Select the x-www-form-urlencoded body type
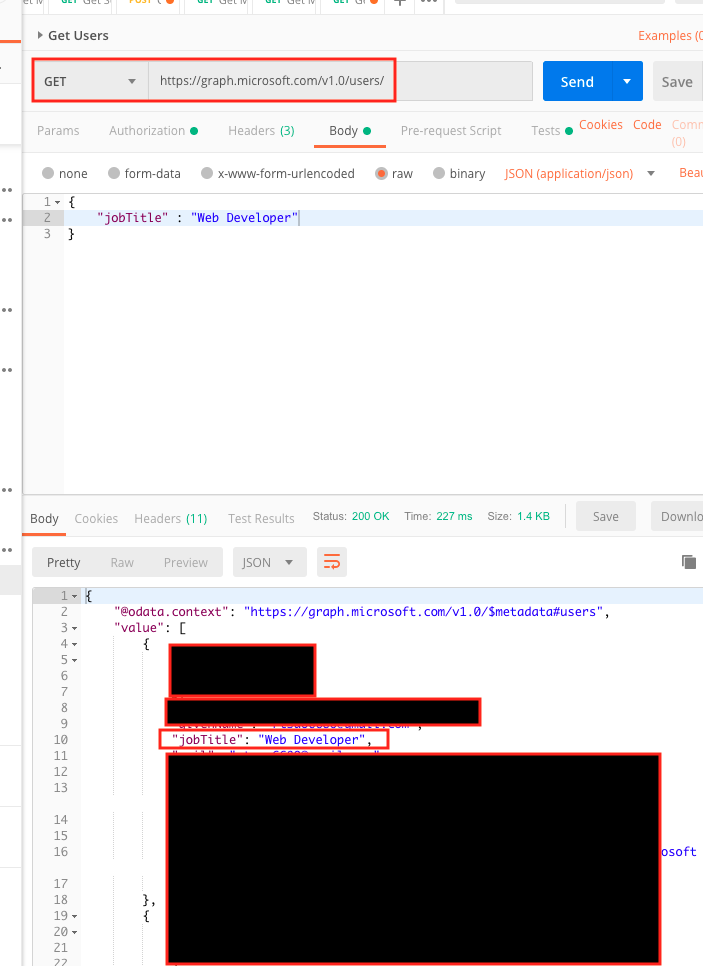The image size is (703, 966). pyautogui.click(x=278, y=173)
